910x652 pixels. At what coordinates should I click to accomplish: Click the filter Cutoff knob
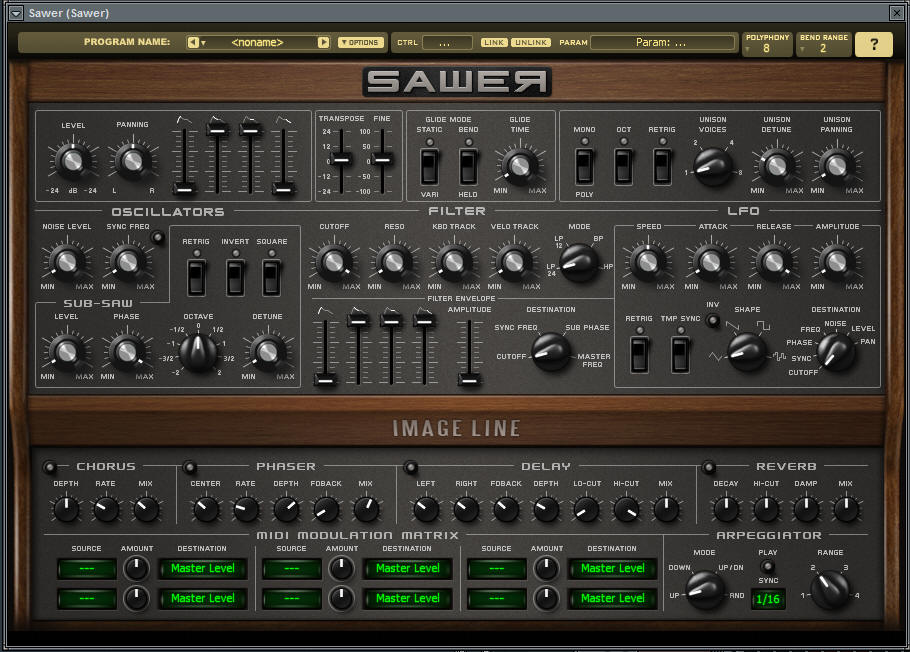point(333,263)
